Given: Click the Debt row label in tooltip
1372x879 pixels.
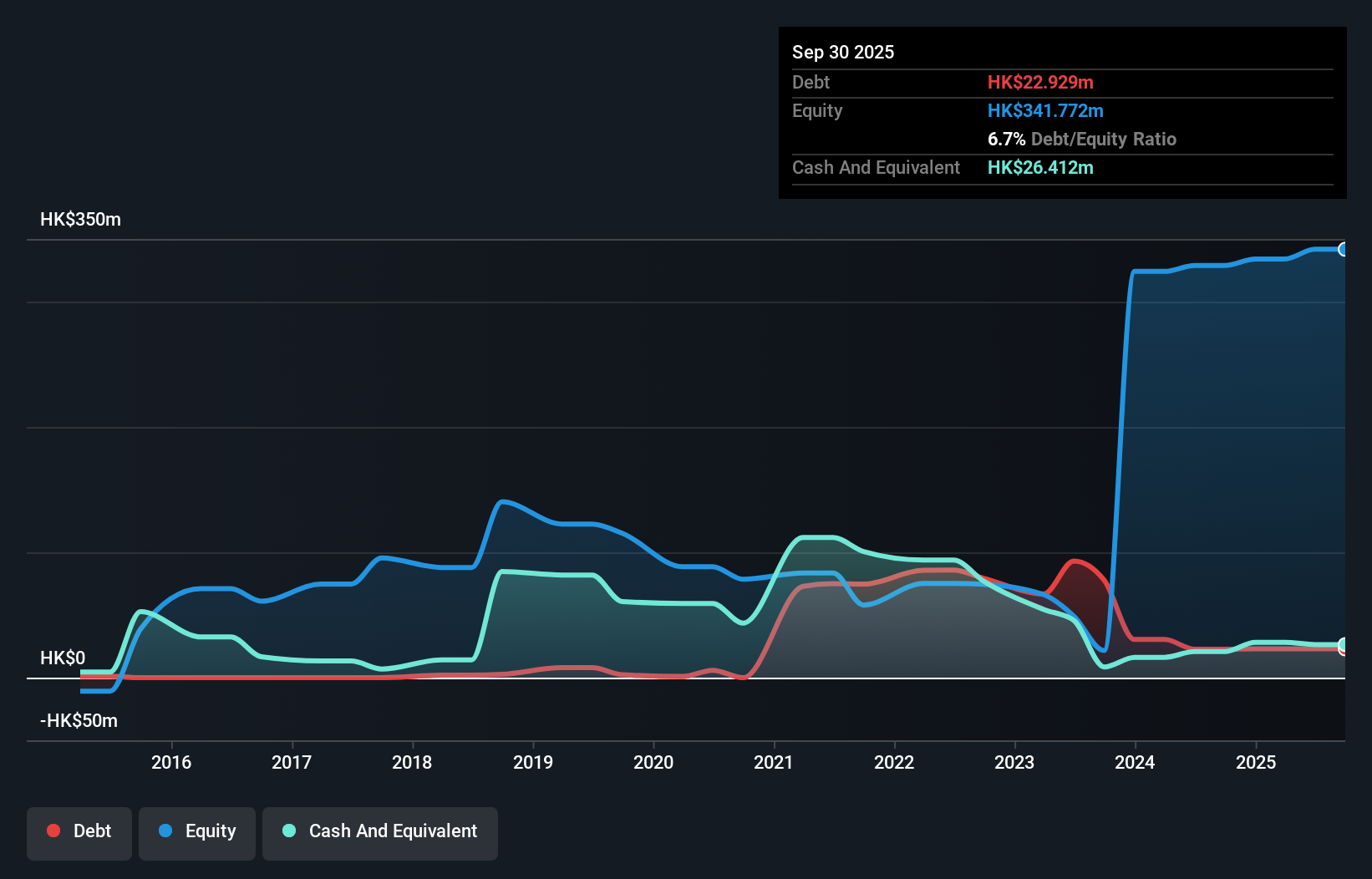Looking at the screenshot, I should [810, 82].
